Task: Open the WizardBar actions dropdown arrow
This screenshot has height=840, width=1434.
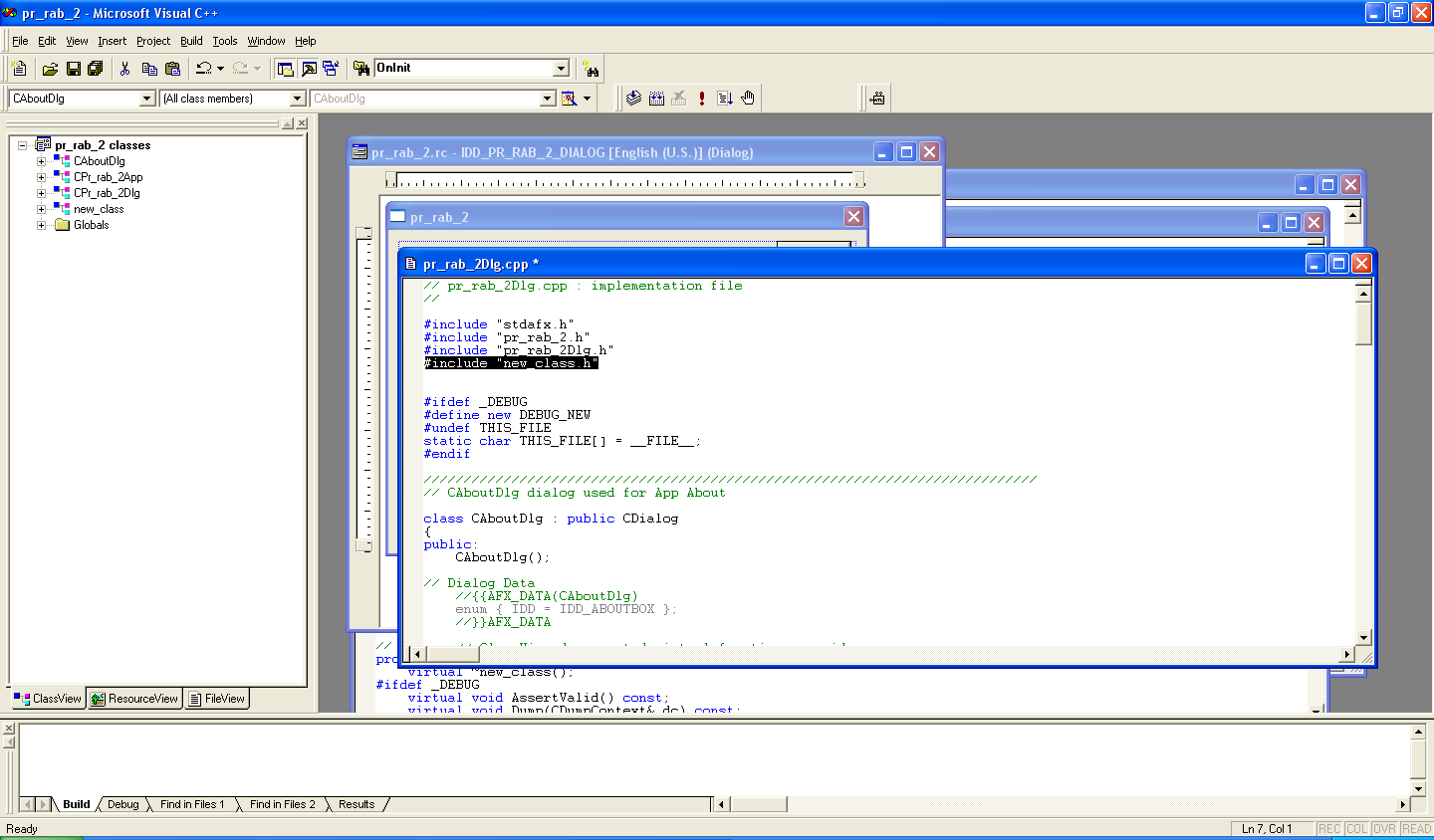Action: click(587, 99)
